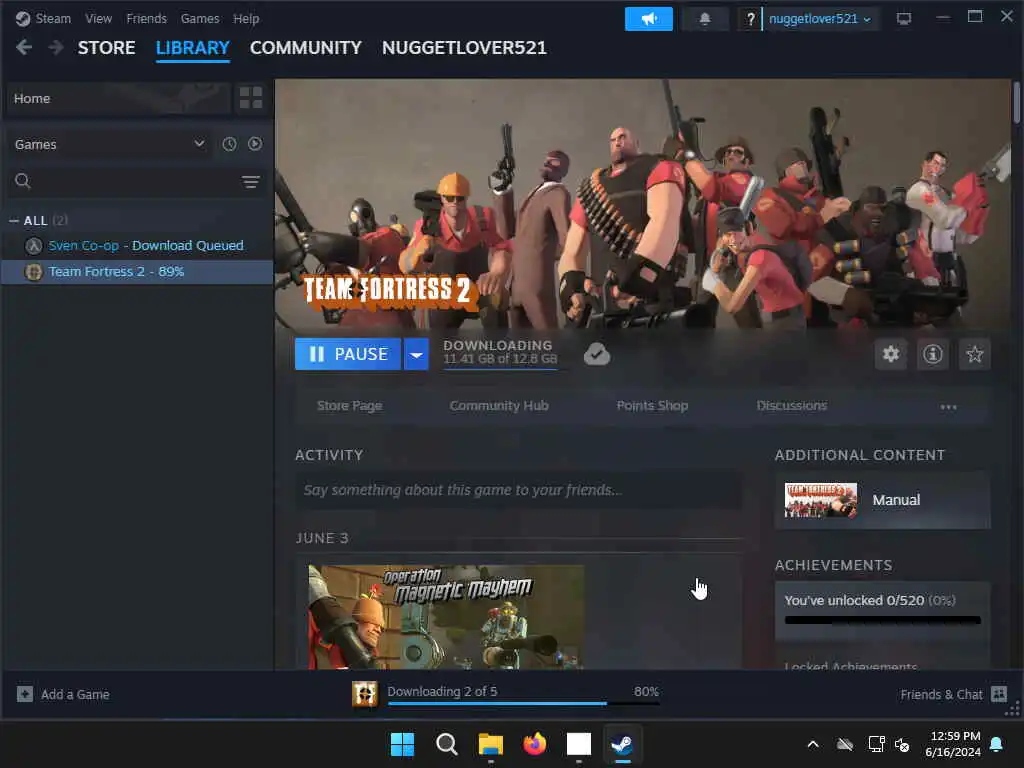The width and height of the screenshot is (1024, 768).
Task: Open the View menu
Action: point(99,18)
